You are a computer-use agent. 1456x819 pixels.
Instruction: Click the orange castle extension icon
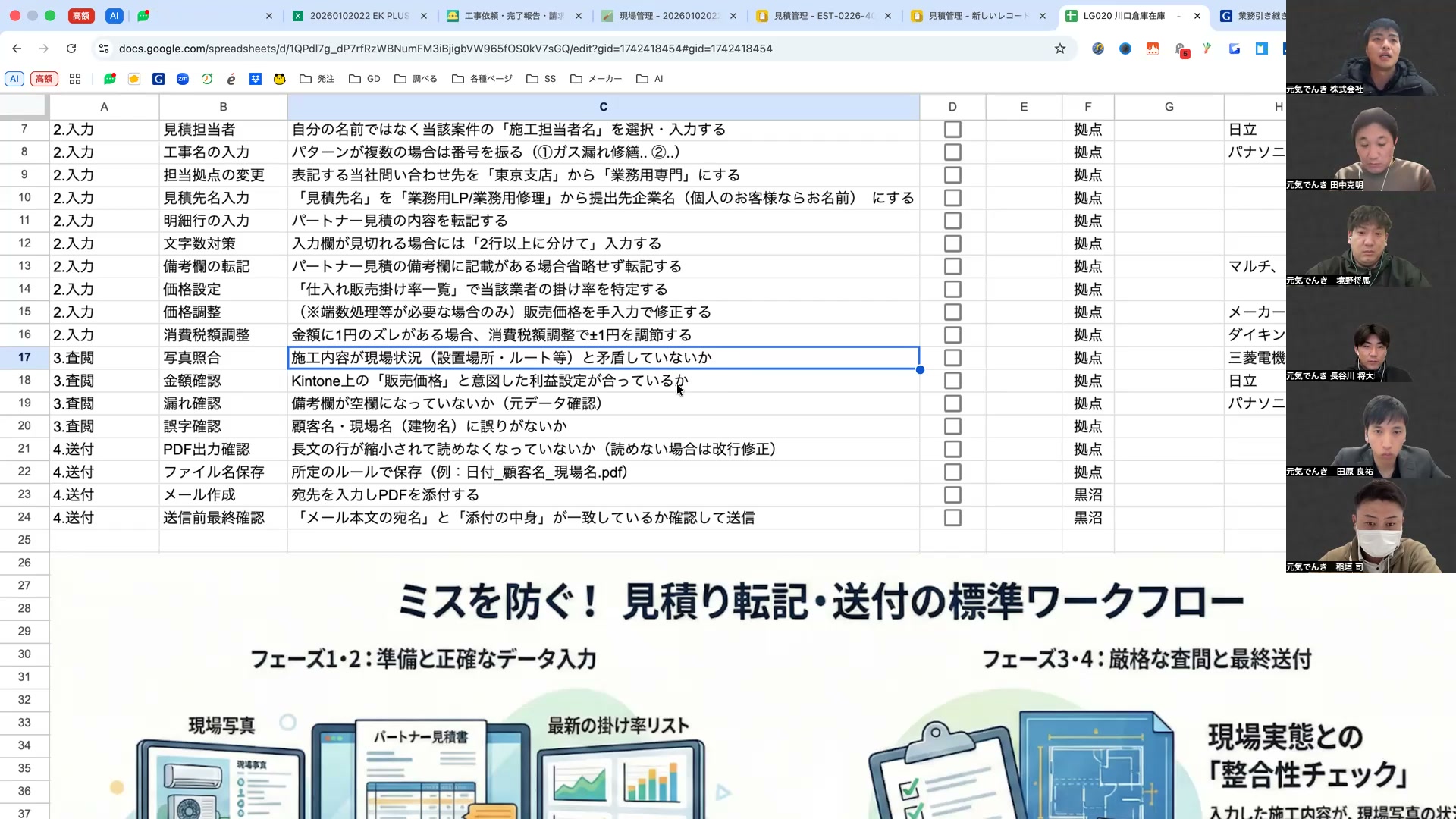pos(1153,49)
